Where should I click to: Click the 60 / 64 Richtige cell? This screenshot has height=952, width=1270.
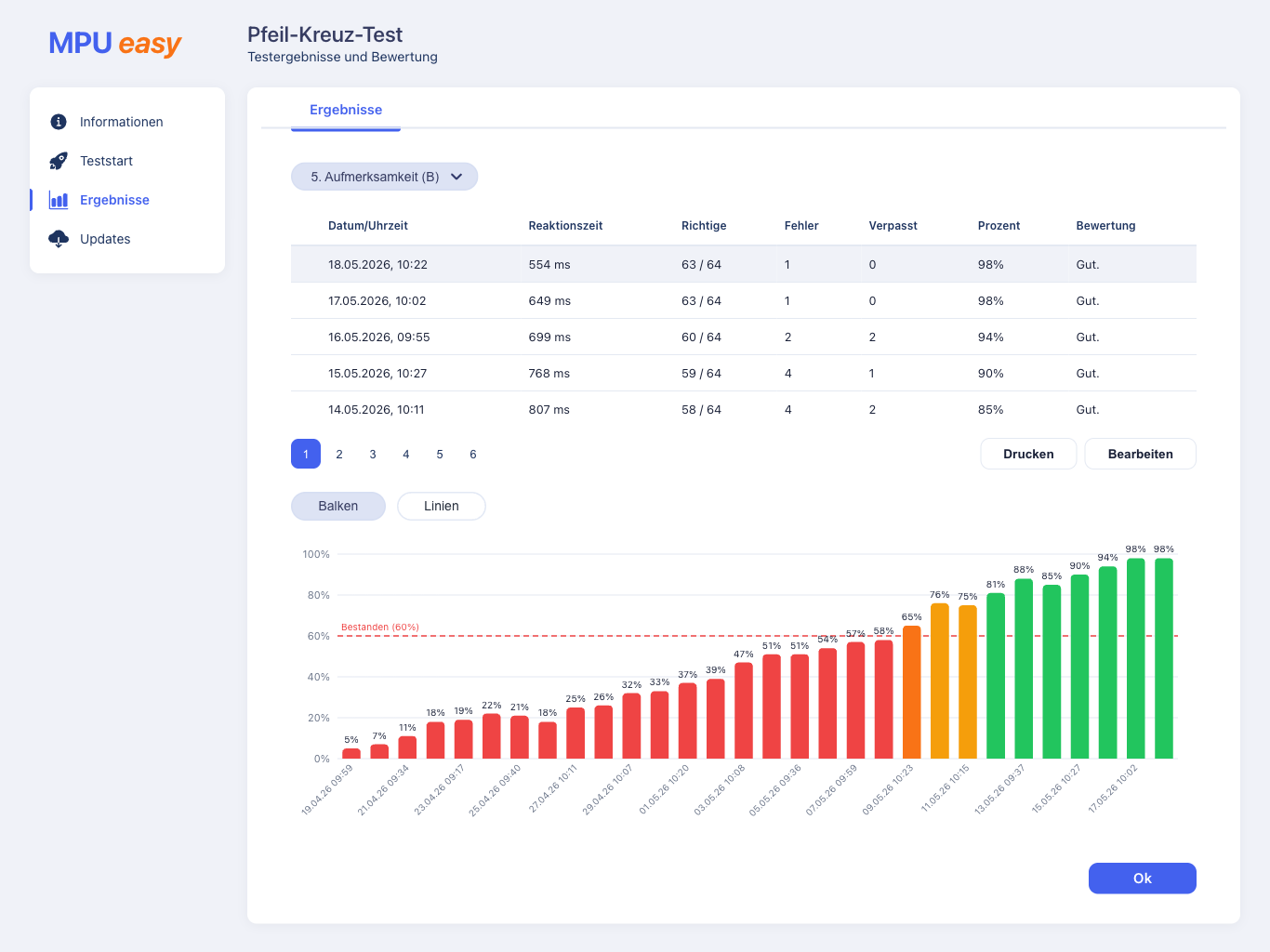(701, 337)
